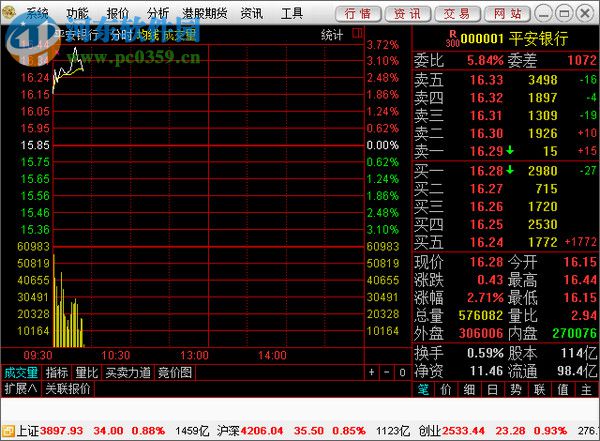Click the 卖一 price 16.29
This screenshot has height=441, width=600.
click(486, 152)
